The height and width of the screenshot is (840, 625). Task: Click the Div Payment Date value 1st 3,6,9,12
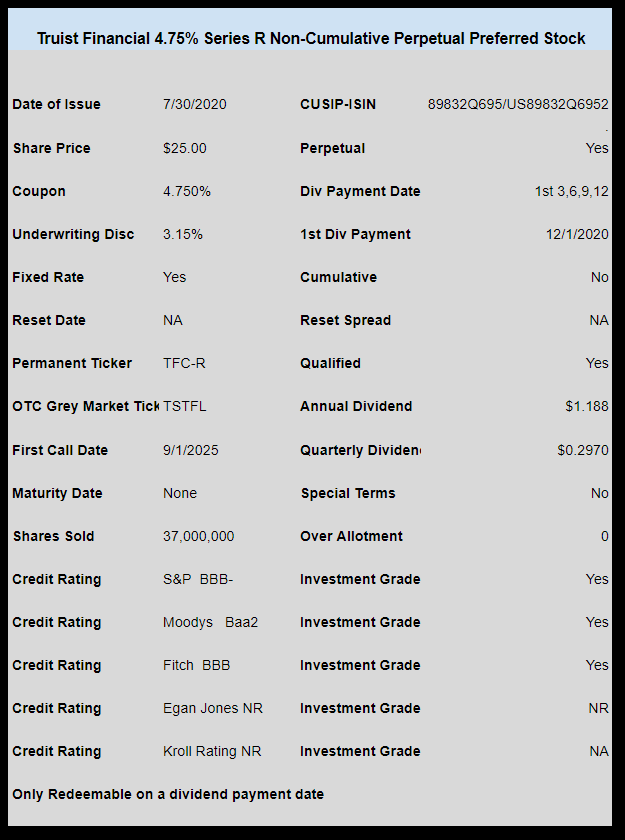click(571, 191)
